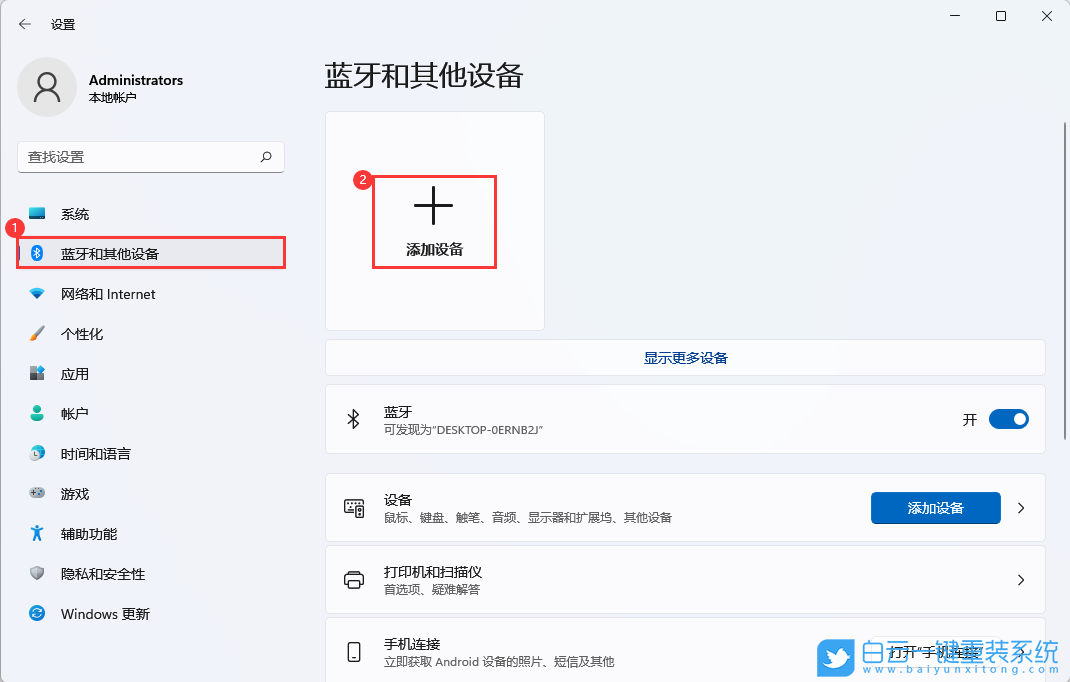This screenshot has width=1070, height=682.
Task: Click the devices icon next to 设备
Action: (x=354, y=507)
